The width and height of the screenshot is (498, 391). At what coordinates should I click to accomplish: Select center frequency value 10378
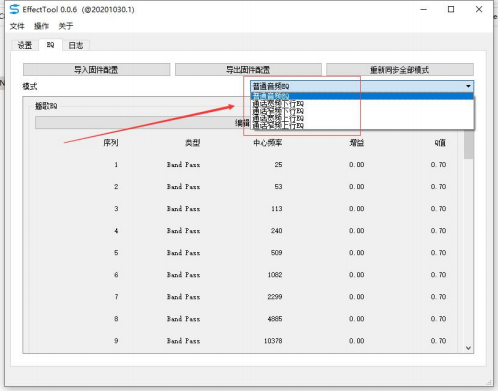[x=273, y=341]
